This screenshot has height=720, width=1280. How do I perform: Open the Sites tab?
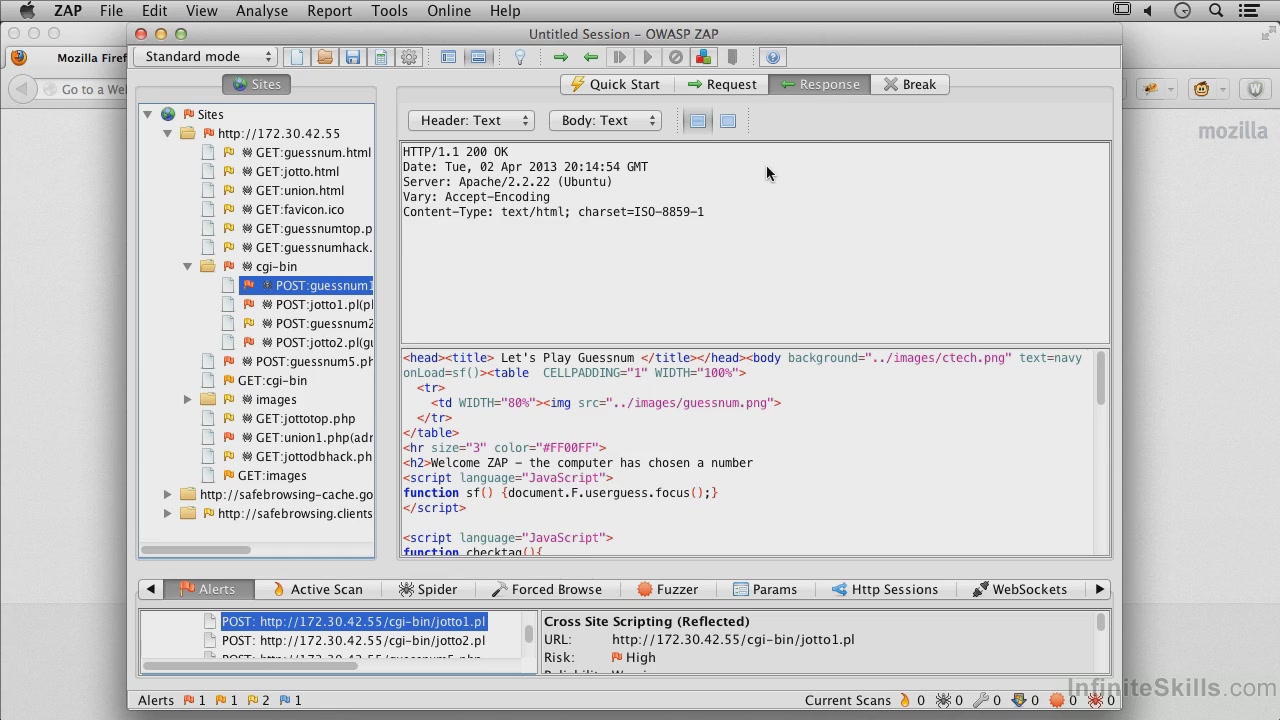tap(257, 84)
